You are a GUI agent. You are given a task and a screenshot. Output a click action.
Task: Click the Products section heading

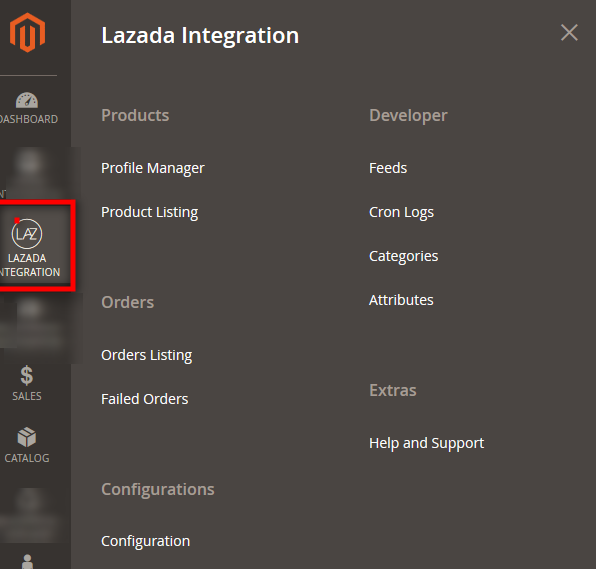pyautogui.click(x=135, y=115)
